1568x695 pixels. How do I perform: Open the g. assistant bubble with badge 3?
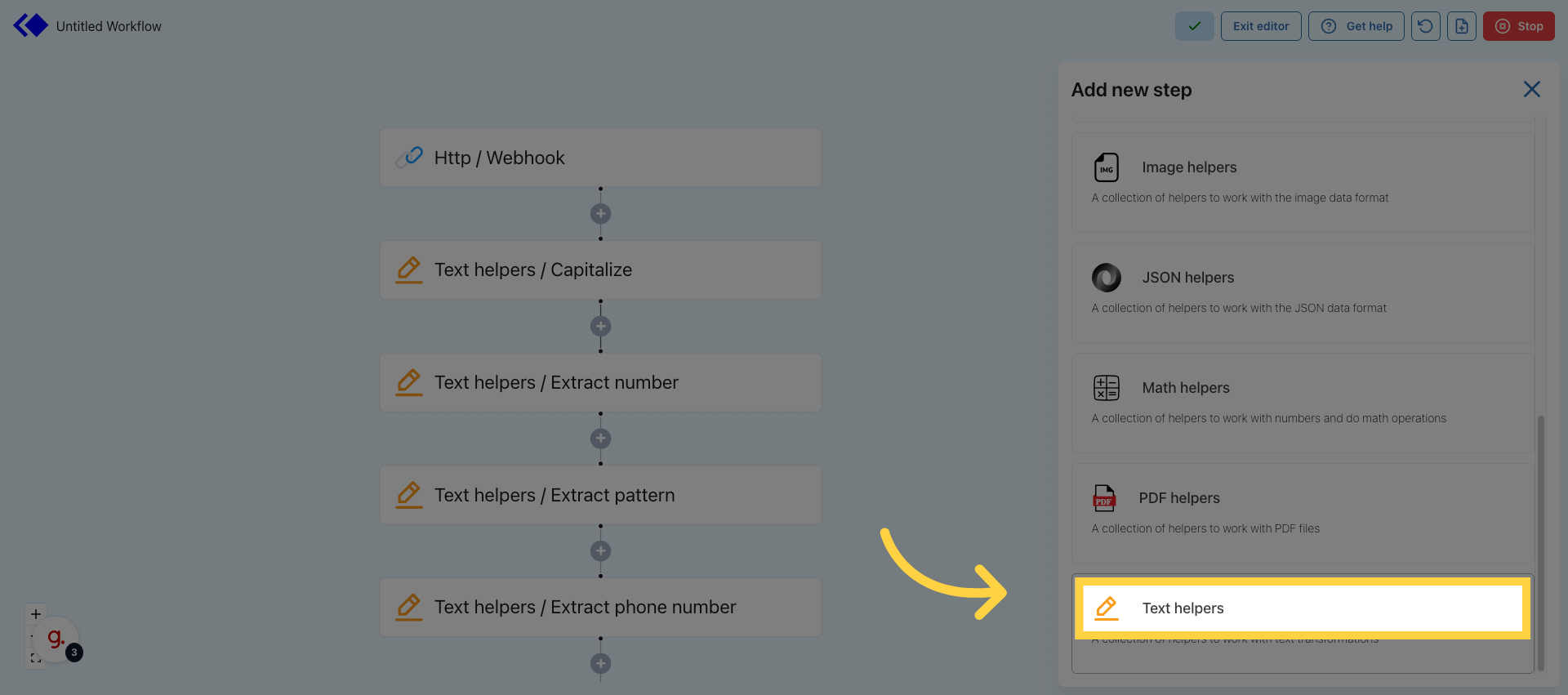55,639
